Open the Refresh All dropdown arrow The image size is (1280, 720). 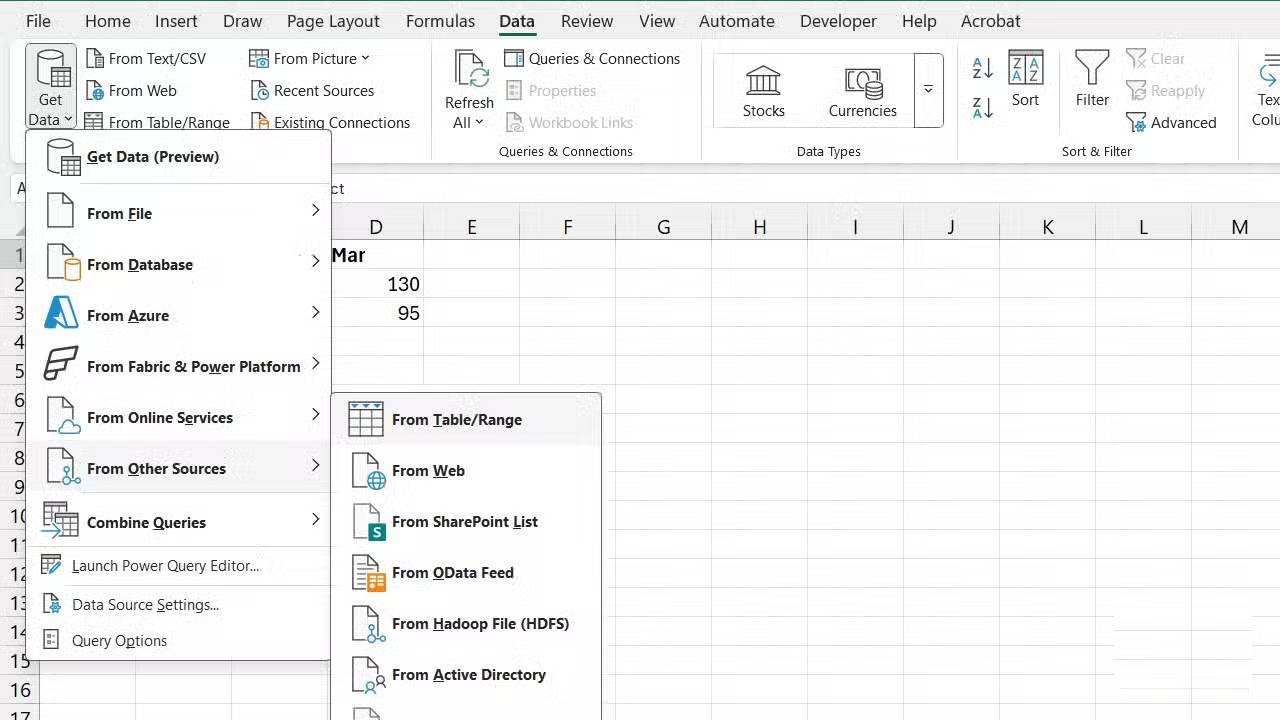[480, 123]
